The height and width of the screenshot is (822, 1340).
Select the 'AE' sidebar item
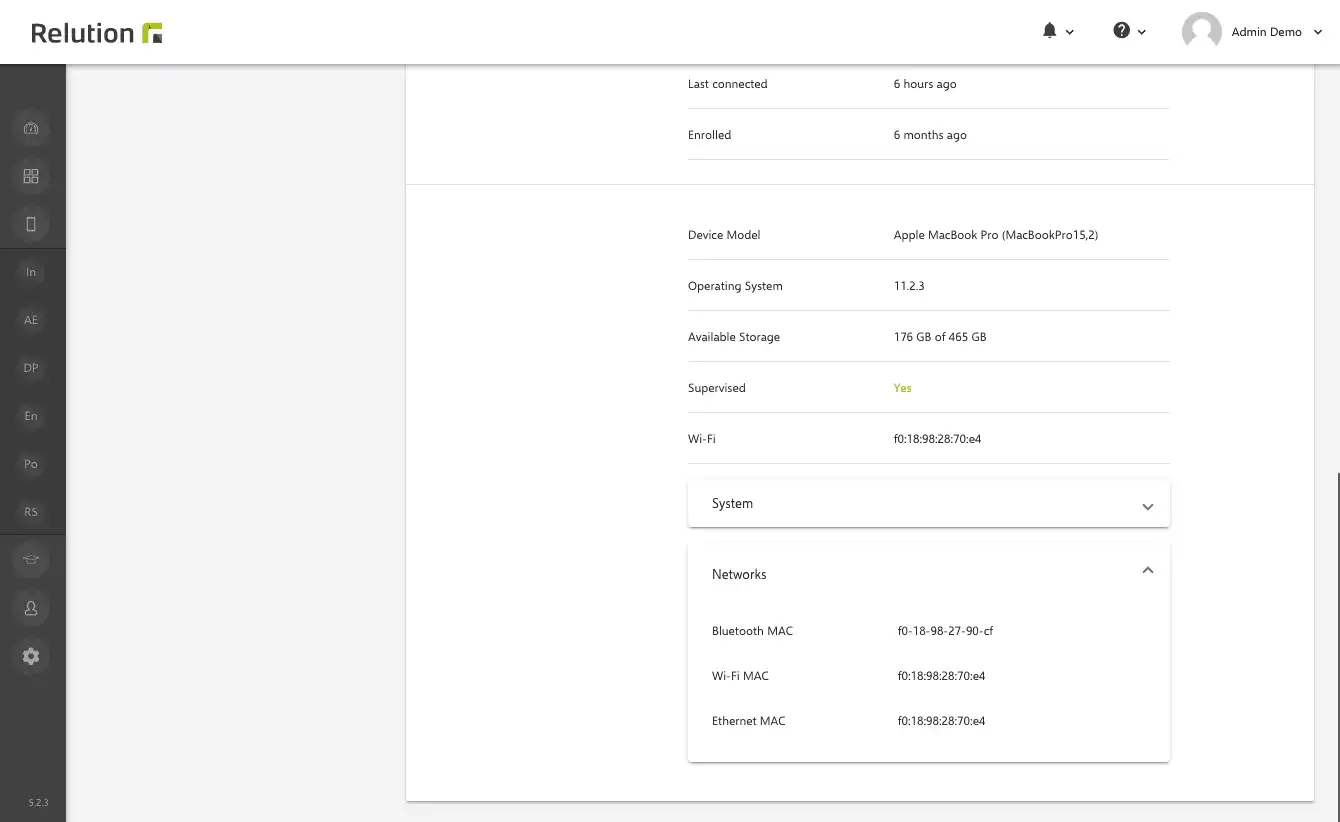[x=31, y=320]
